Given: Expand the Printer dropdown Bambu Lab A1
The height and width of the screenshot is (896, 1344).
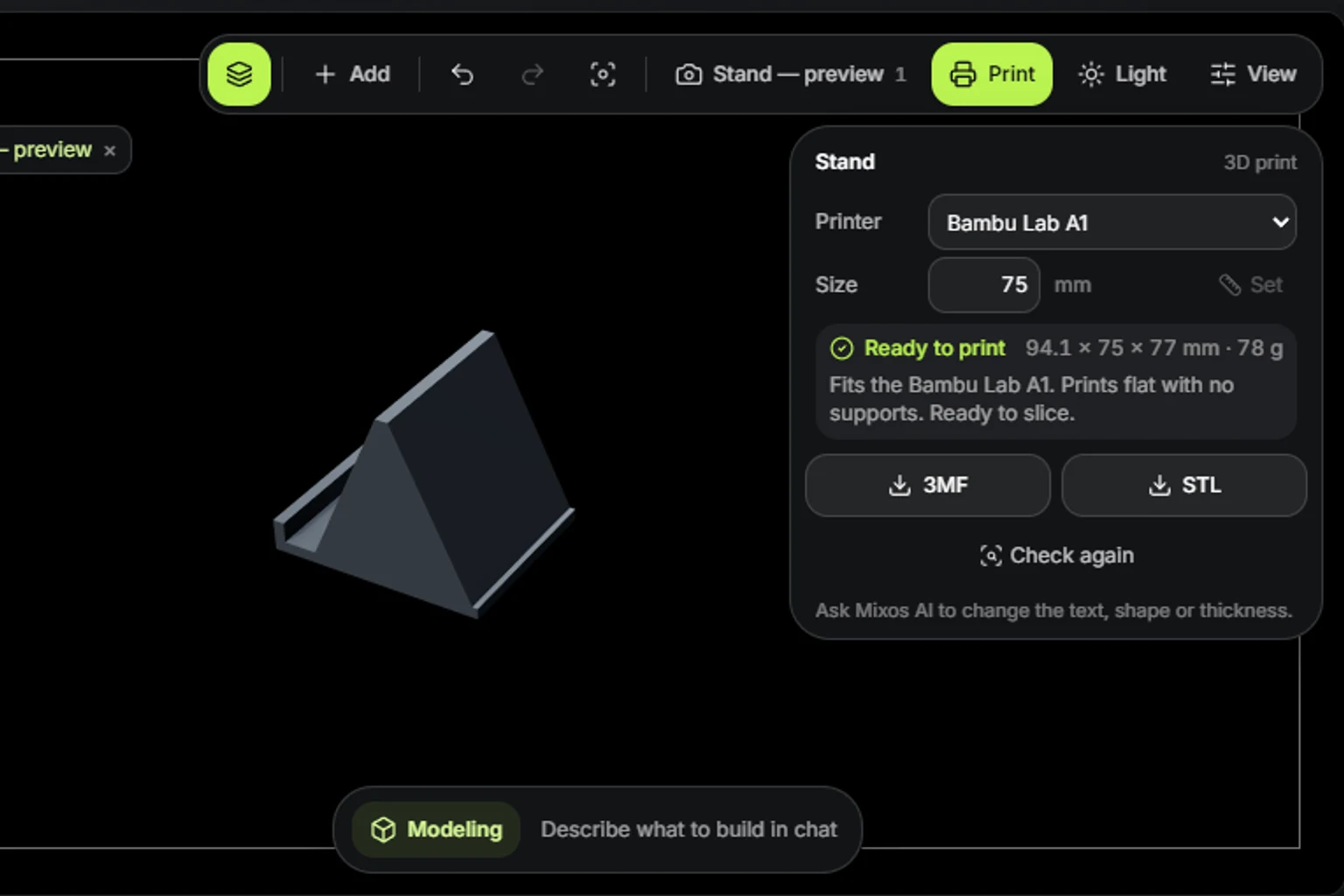Looking at the screenshot, I should coord(1112,222).
